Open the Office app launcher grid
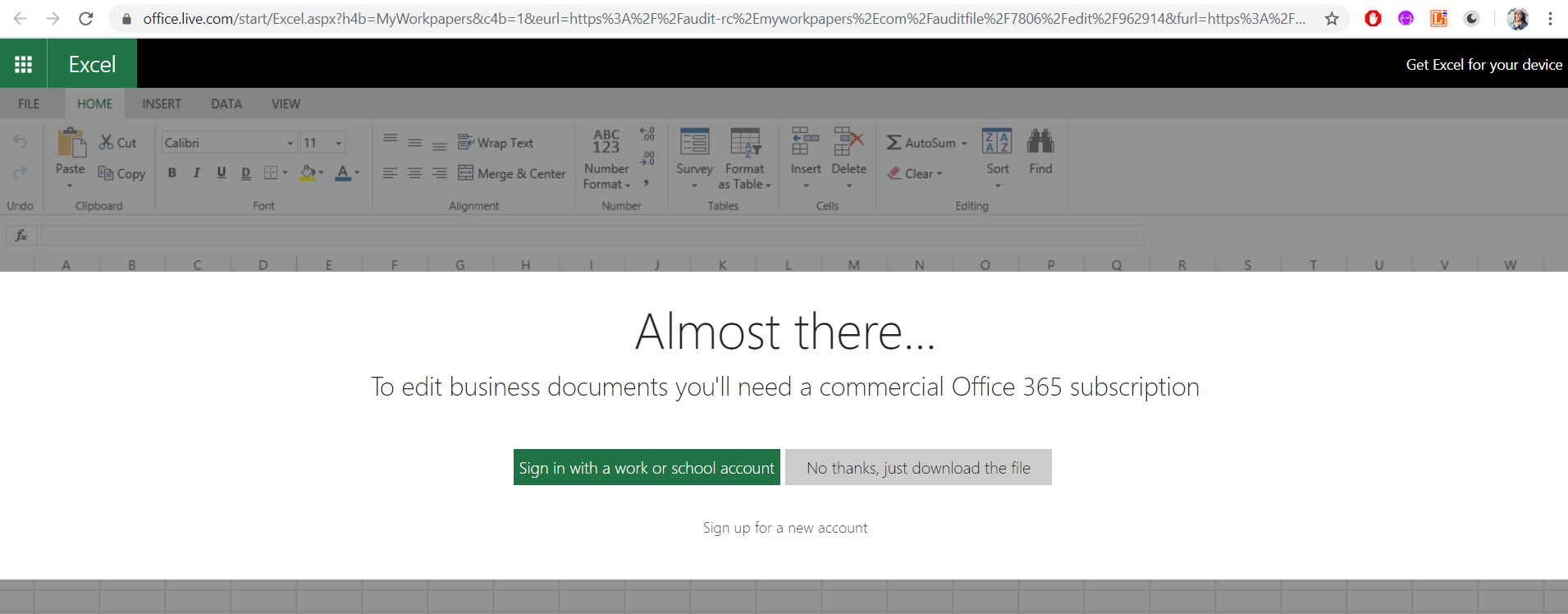The height and width of the screenshot is (614, 1568). coord(23,64)
